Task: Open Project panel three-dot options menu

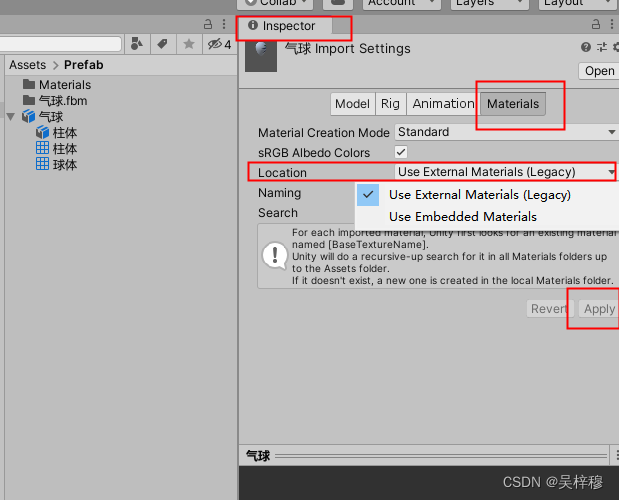Action: (x=224, y=24)
